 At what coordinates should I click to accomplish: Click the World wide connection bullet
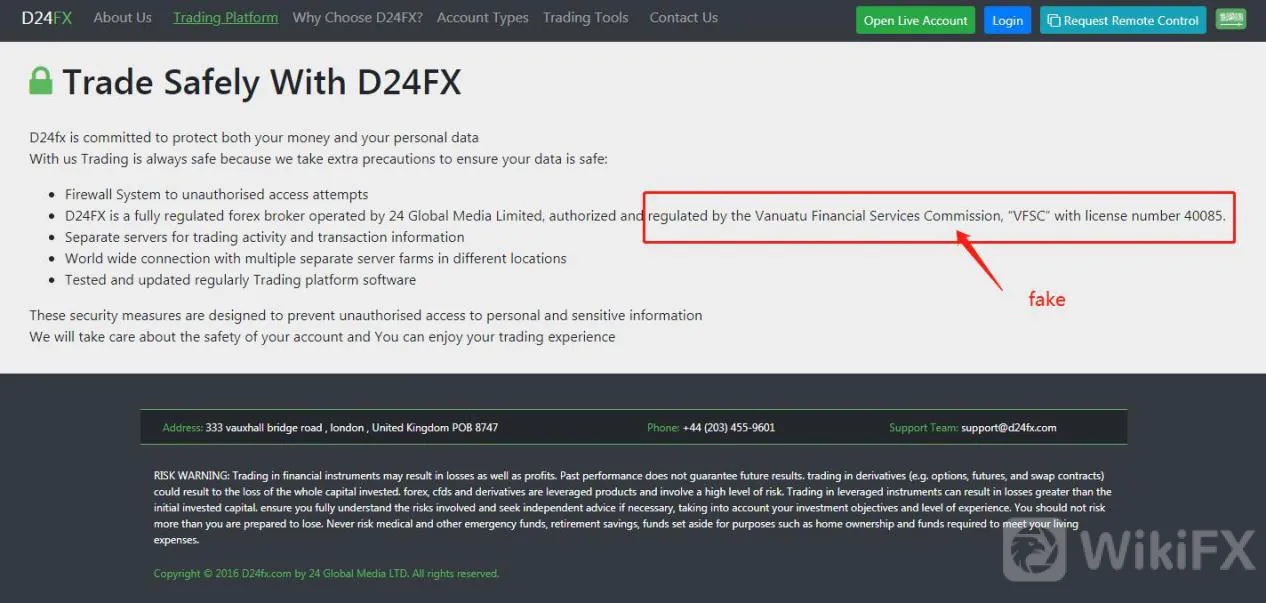click(x=316, y=258)
